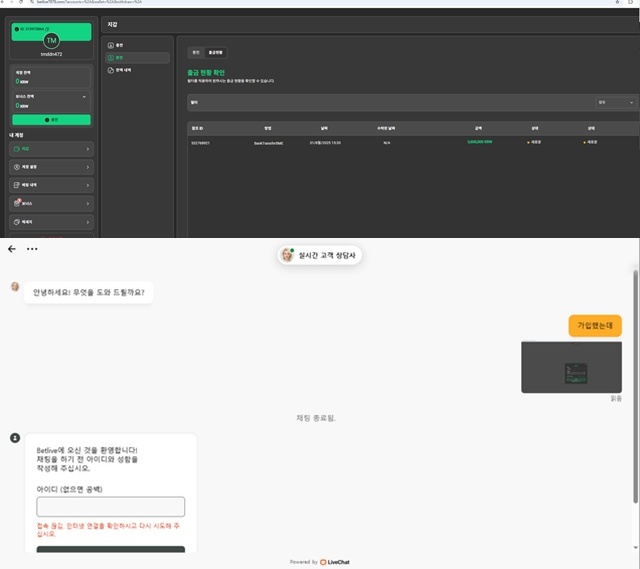This screenshot has height=569, width=640.
Task: Click the 아이디 input field in the chat form
Action: (x=111, y=506)
